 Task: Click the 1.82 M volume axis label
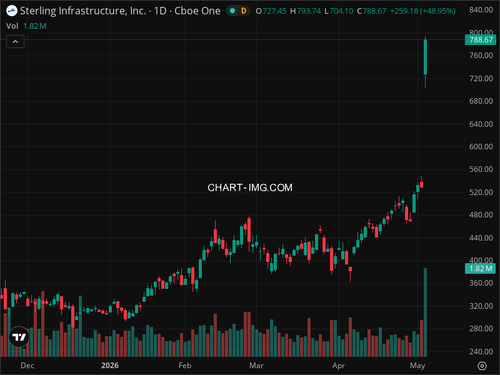[x=481, y=268]
